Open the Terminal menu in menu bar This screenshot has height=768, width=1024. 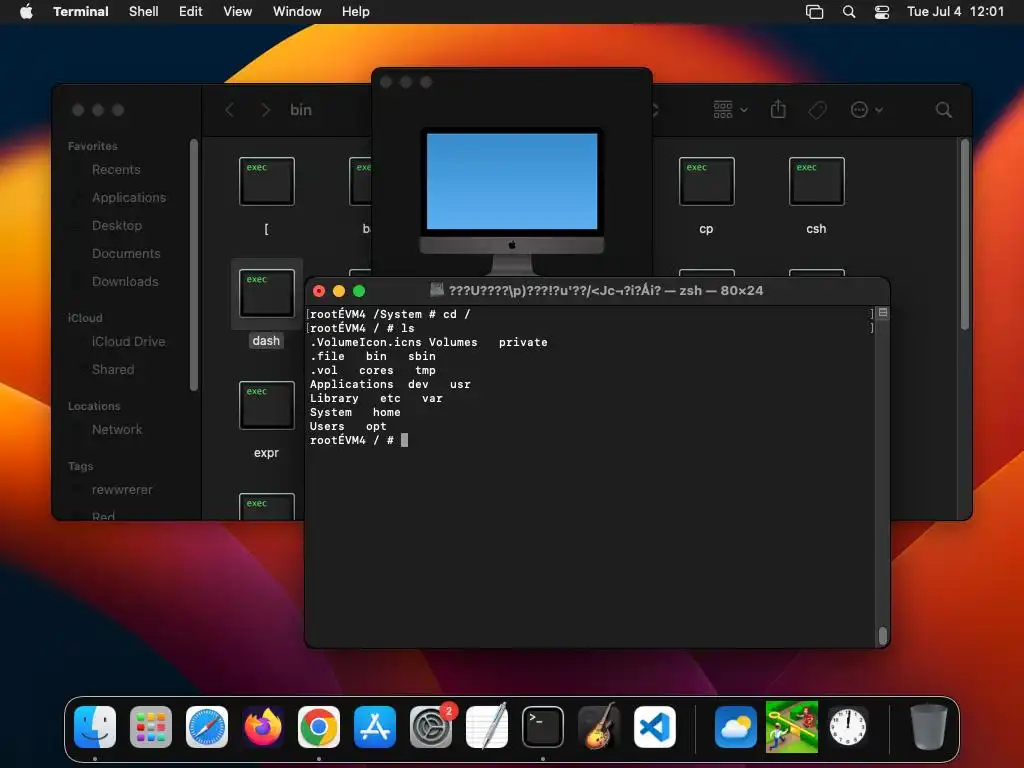click(81, 12)
